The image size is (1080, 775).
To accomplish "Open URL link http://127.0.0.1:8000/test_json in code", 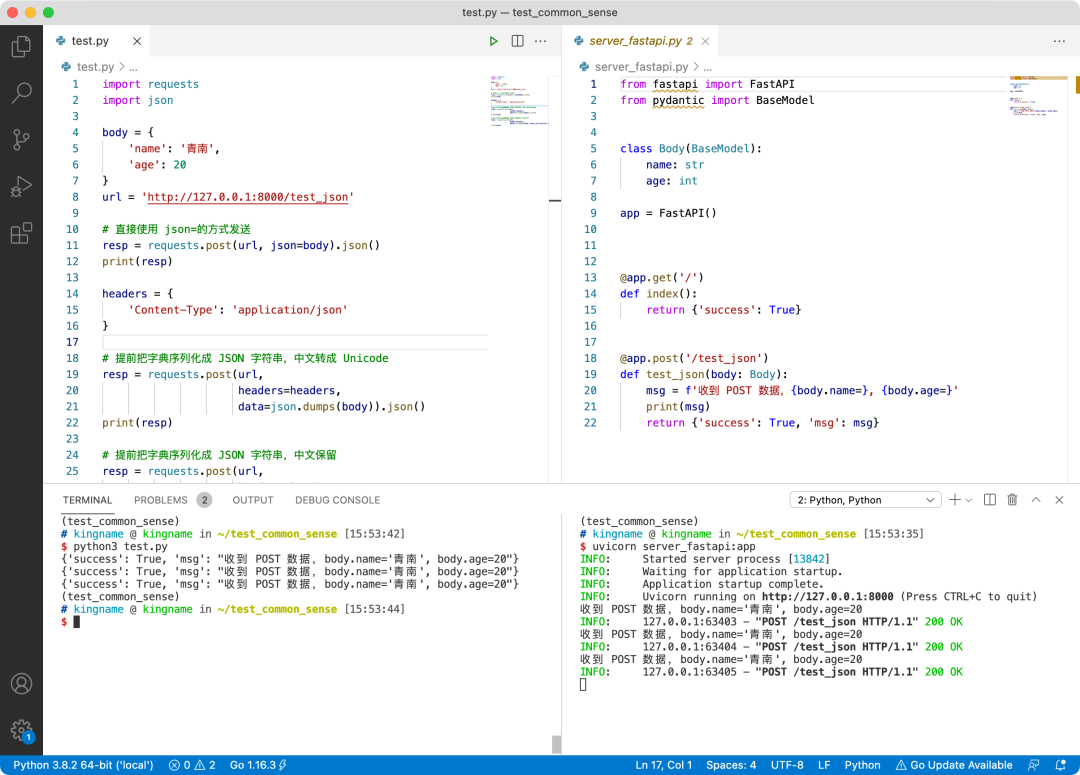I will [247, 197].
